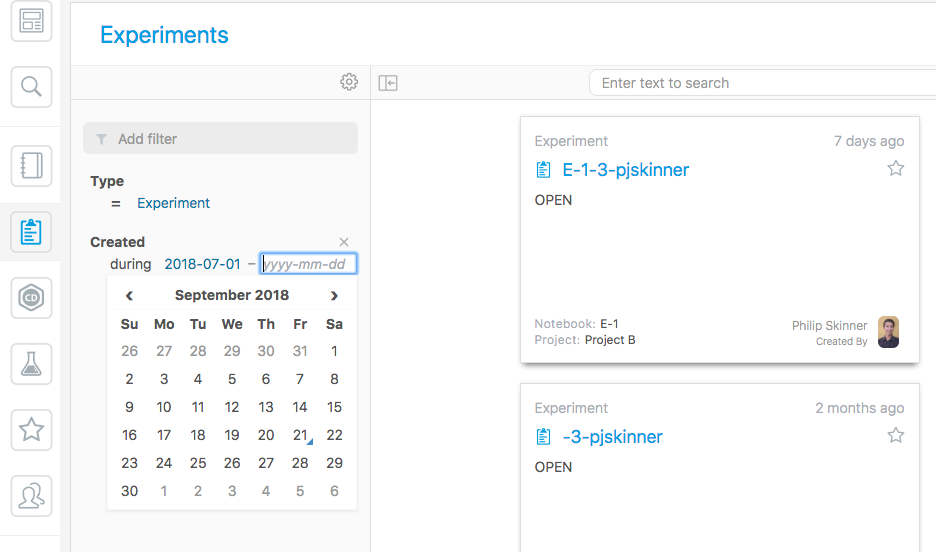Viewport: 936px width, 552px height.
Task: Pick September 21 in the calendar
Action: tap(300, 435)
